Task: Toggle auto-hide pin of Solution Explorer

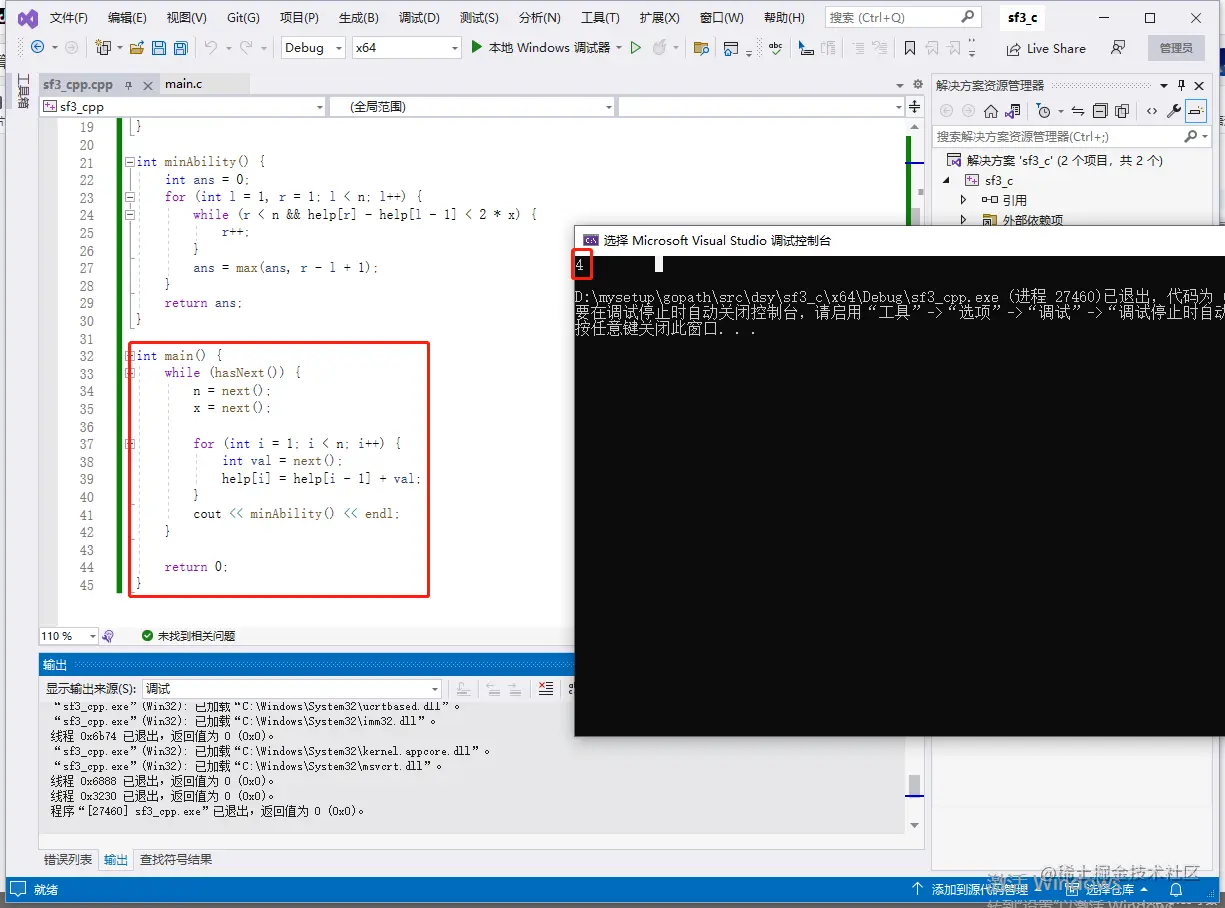Action: [x=1182, y=85]
